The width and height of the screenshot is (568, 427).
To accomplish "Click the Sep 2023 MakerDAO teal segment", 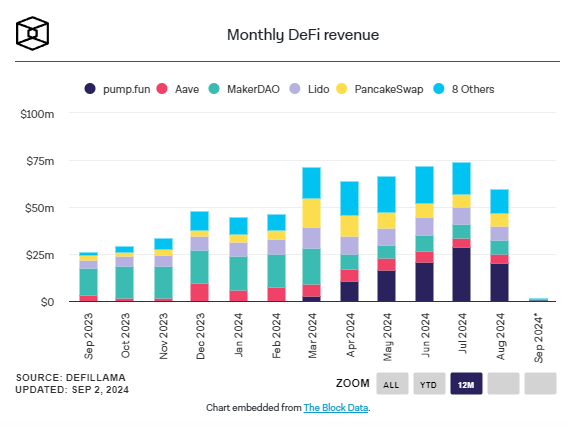I will tap(88, 282).
